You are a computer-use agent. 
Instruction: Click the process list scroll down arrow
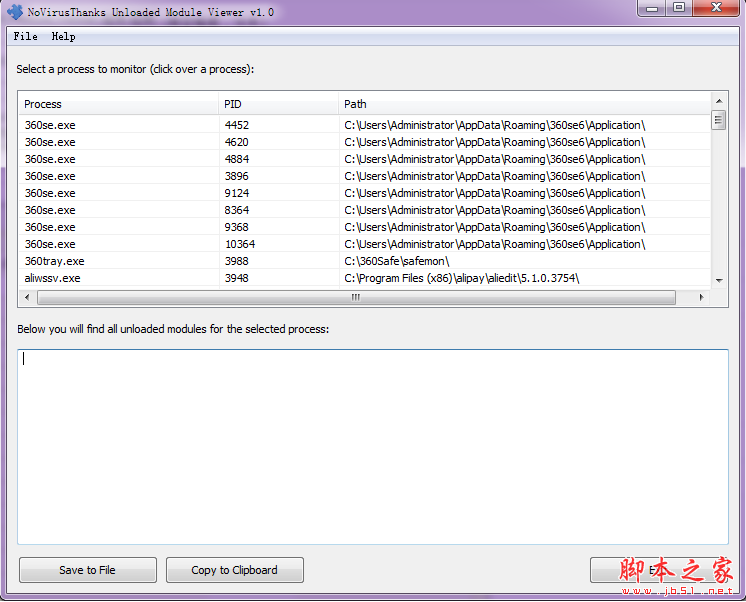coord(719,281)
